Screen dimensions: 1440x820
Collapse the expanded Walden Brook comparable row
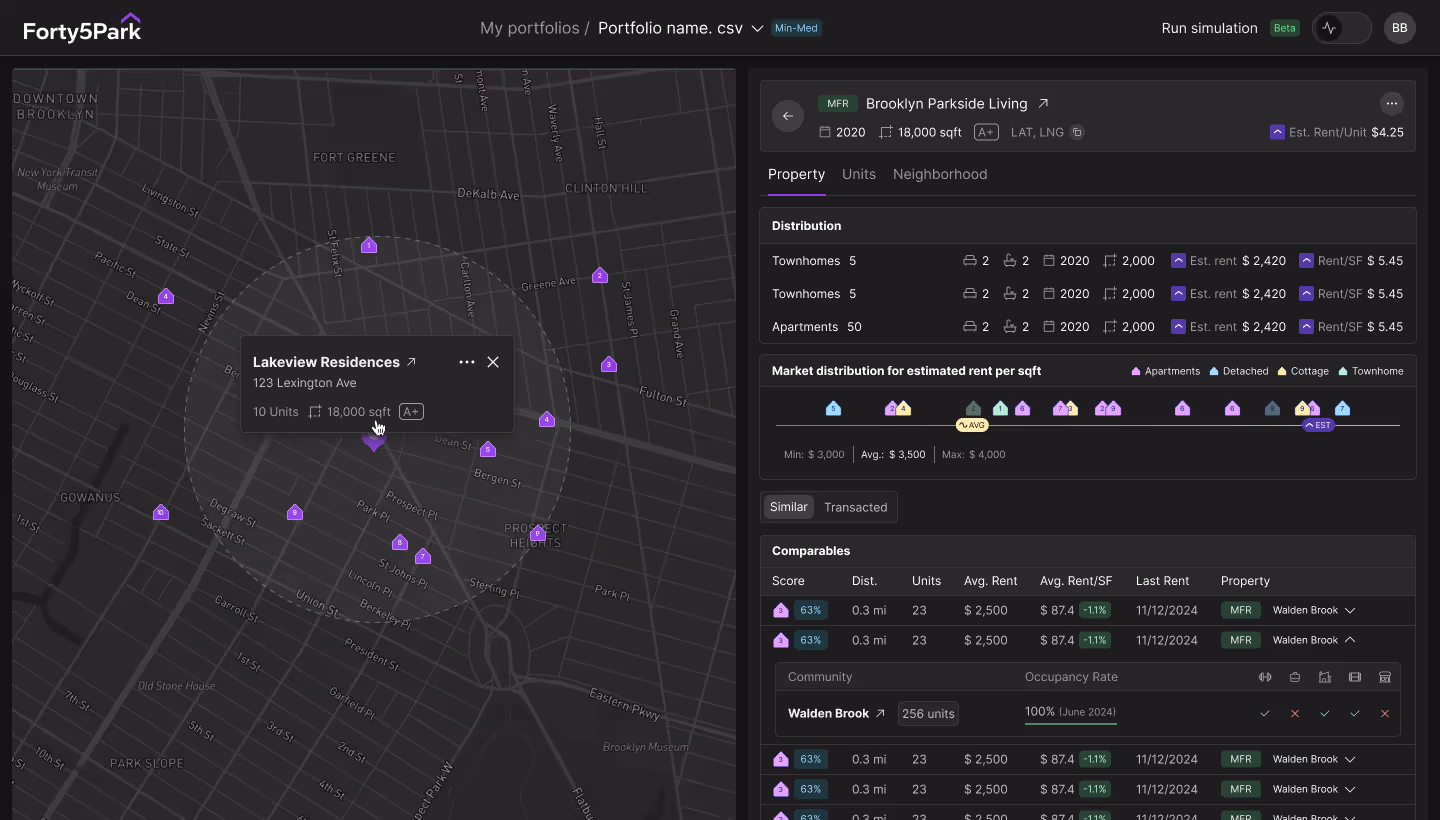1350,640
